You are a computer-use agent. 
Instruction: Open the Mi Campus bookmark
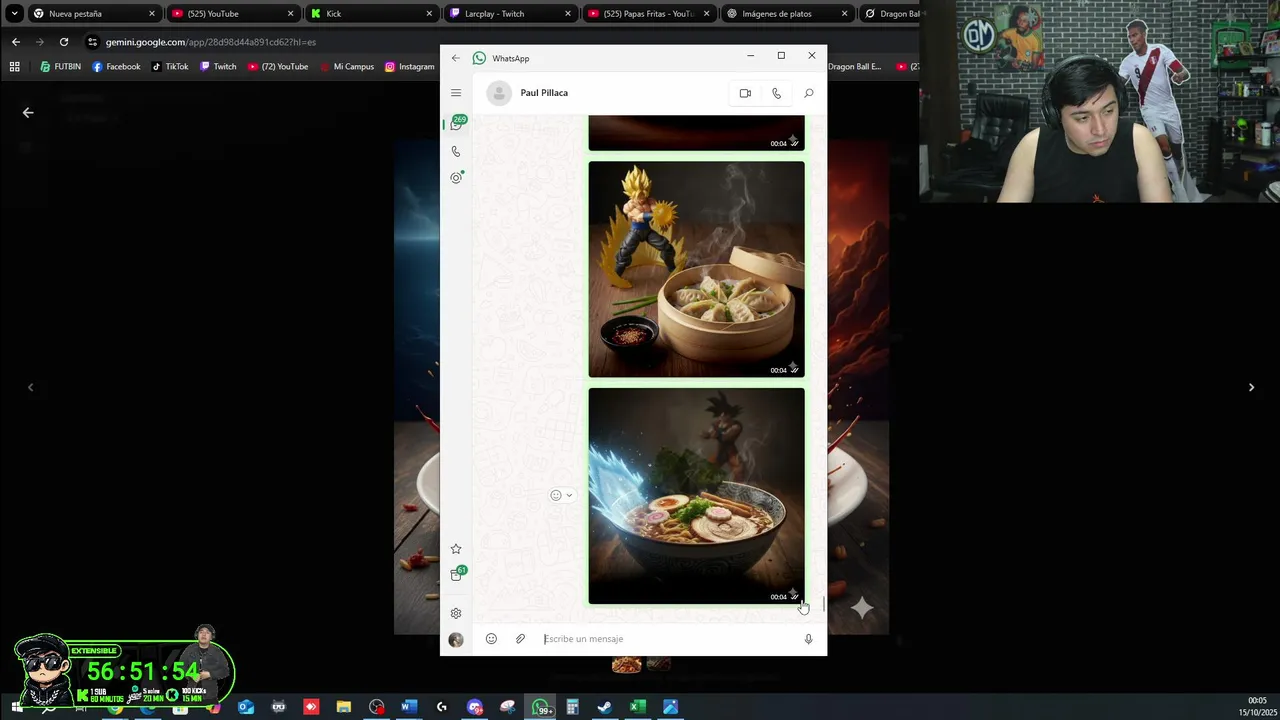click(x=346, y=67)
